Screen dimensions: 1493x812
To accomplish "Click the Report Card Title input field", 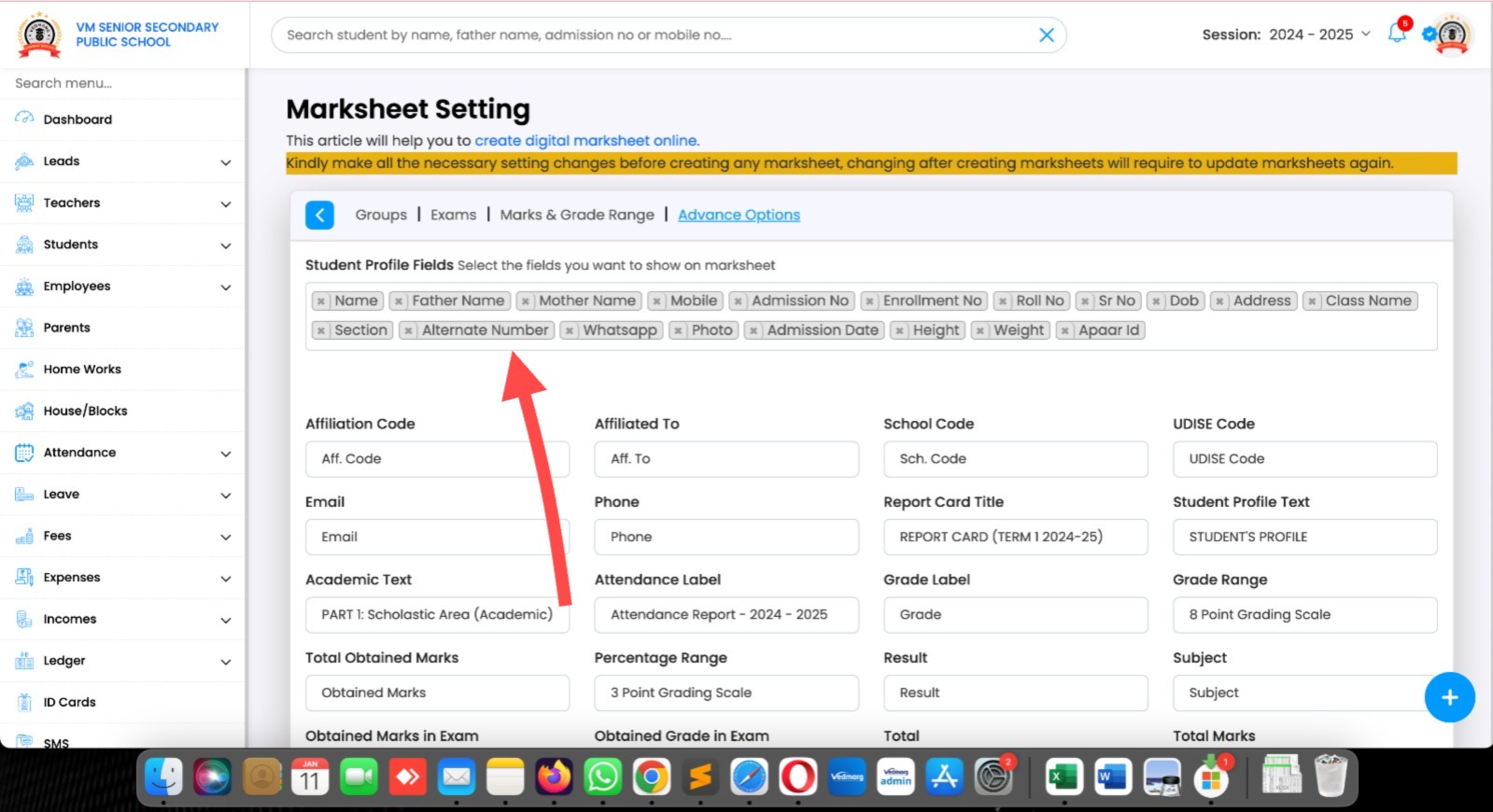I will [x=1015, y=537].
